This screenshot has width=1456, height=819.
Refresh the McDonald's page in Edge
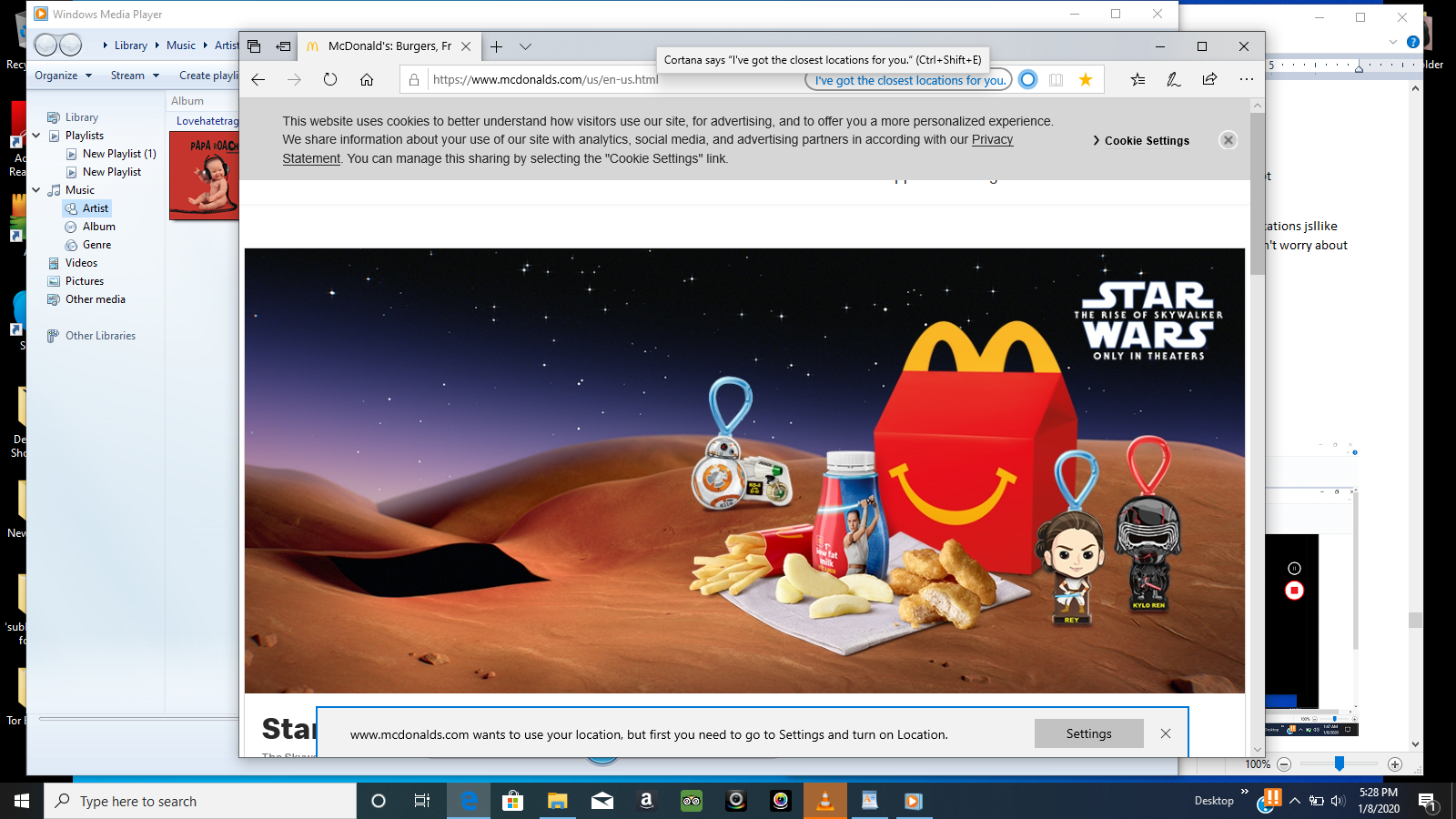tap(330, 80)
